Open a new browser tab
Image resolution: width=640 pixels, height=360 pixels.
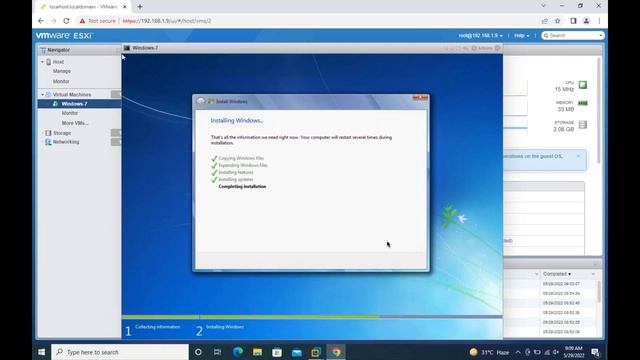click(x=140, y=7)
